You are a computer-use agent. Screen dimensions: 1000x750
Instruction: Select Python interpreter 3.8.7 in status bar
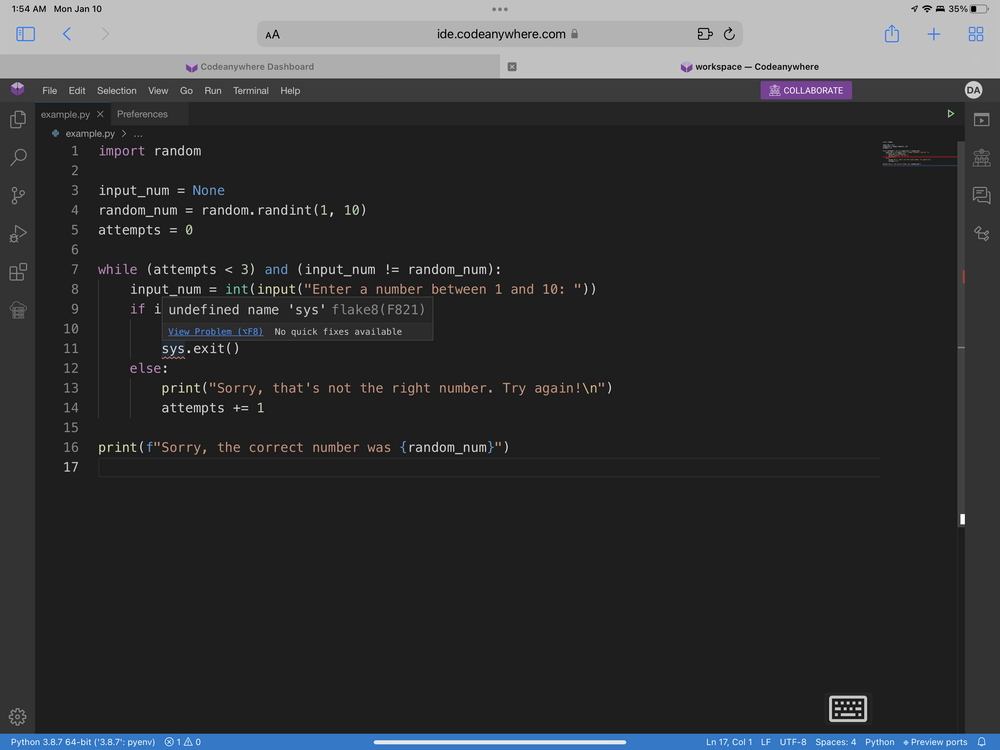(x=83, y=742)
